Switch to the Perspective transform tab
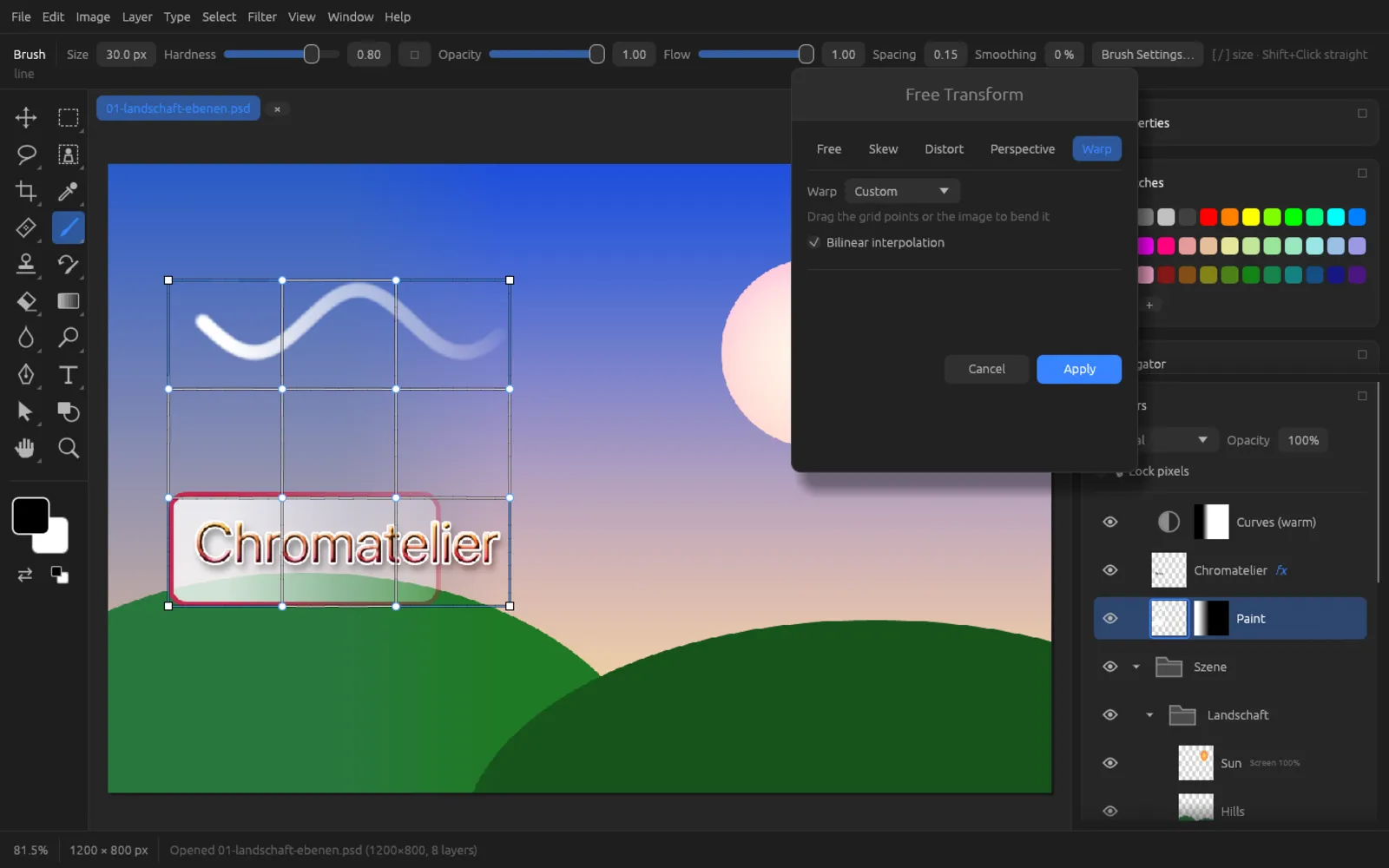This screenshot has width=1389, height=868. (1022, 148)
